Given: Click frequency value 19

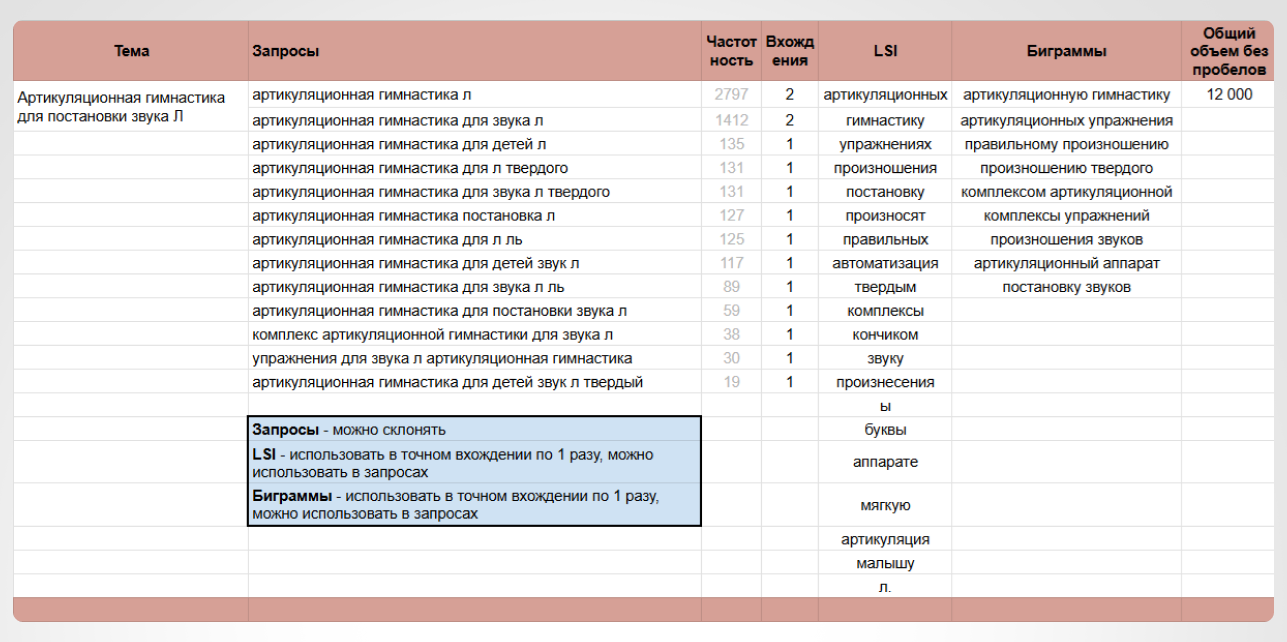Looking at the screenshot, I should tap(732, 382).
